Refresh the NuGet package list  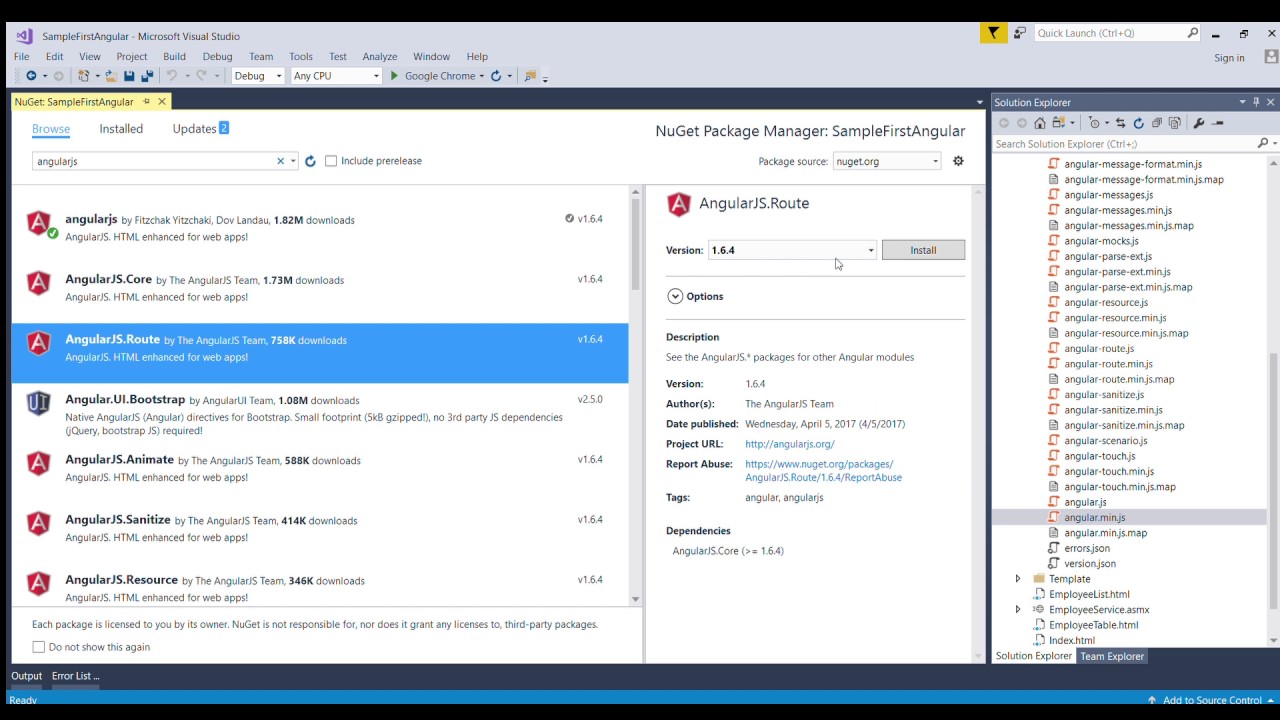[310, 161]
